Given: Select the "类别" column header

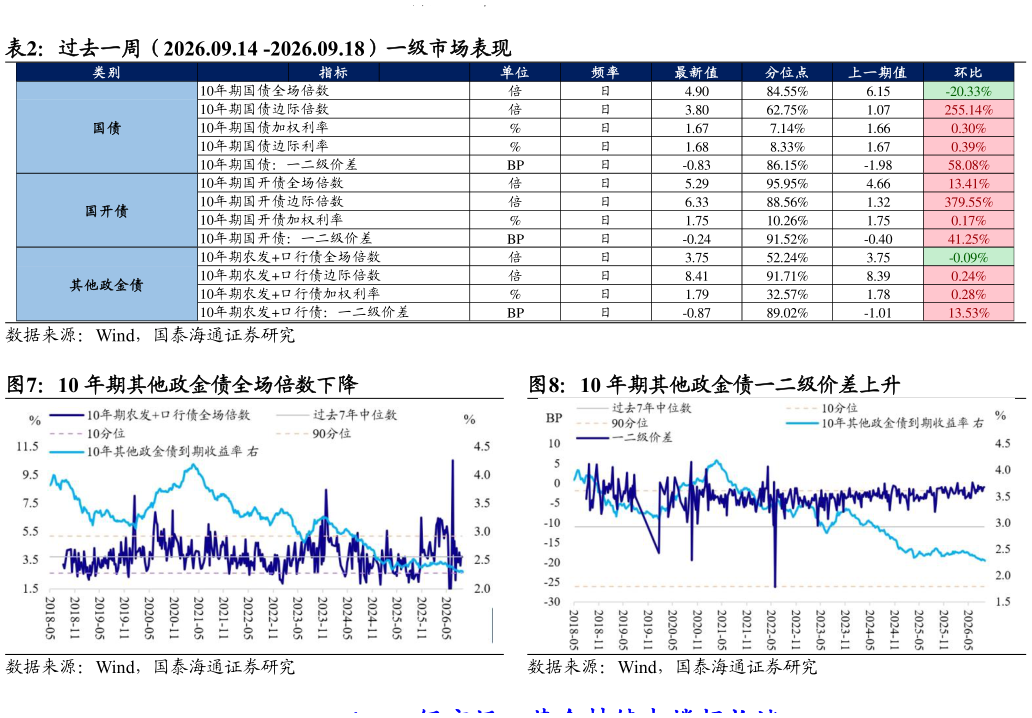Looking at the screenshot, I should pyautogui.click(x=107, y=72).
